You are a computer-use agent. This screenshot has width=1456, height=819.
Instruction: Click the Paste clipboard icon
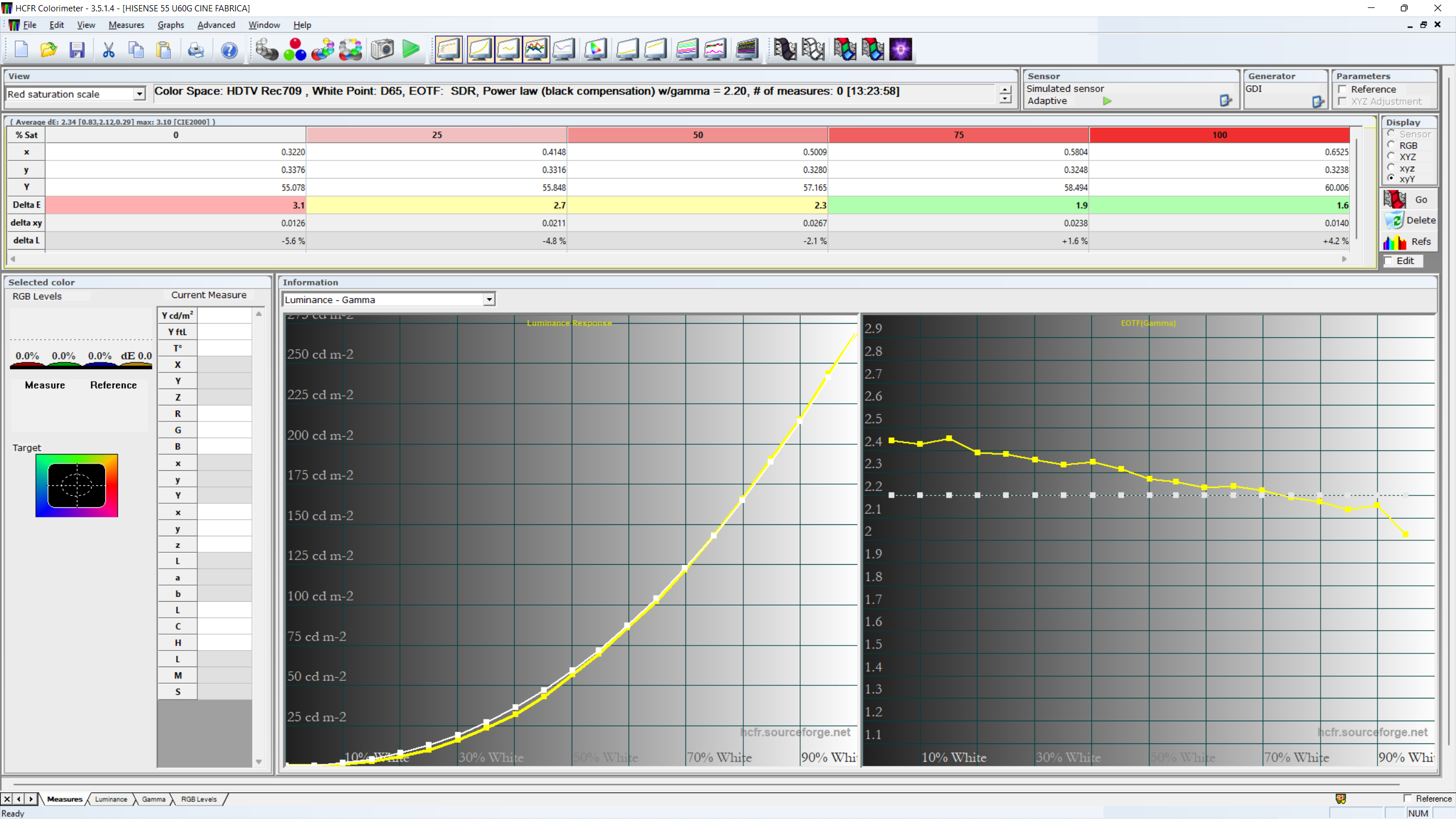[x=164, y=49]
